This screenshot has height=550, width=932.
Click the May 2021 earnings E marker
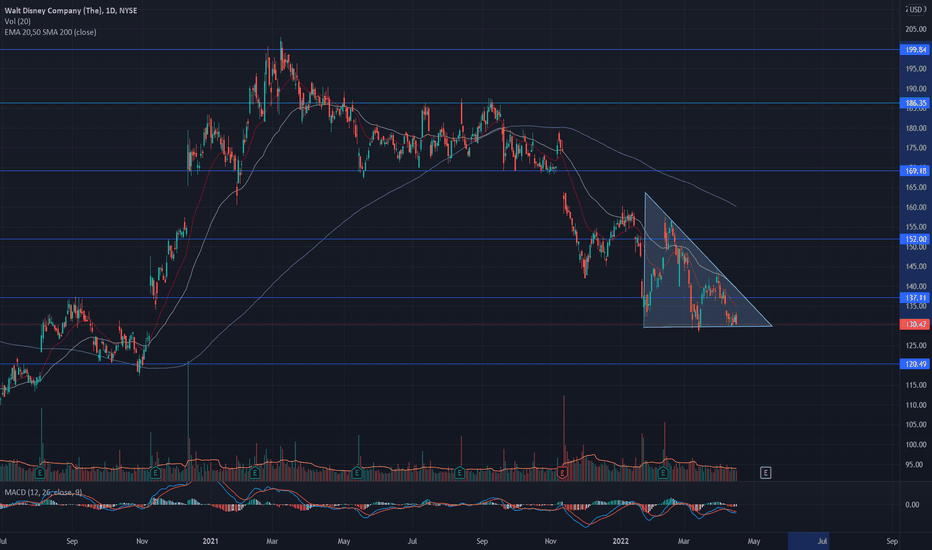[357, 473]
